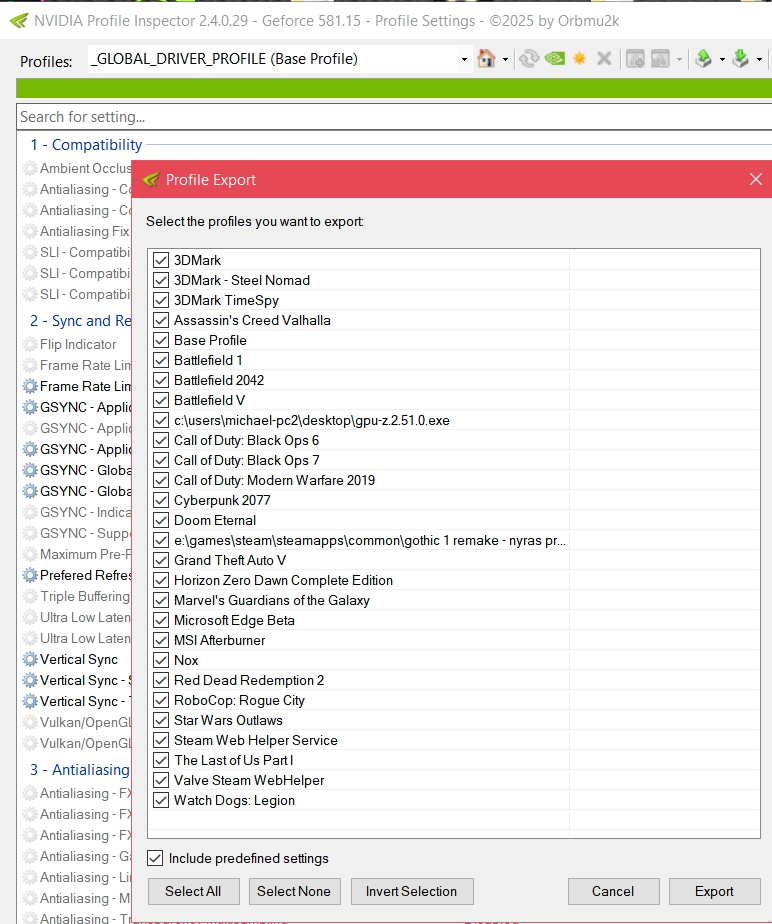772x924 pixels.
Task: Uncheck the Nox profile checkbox
Action: pos(161,661)
